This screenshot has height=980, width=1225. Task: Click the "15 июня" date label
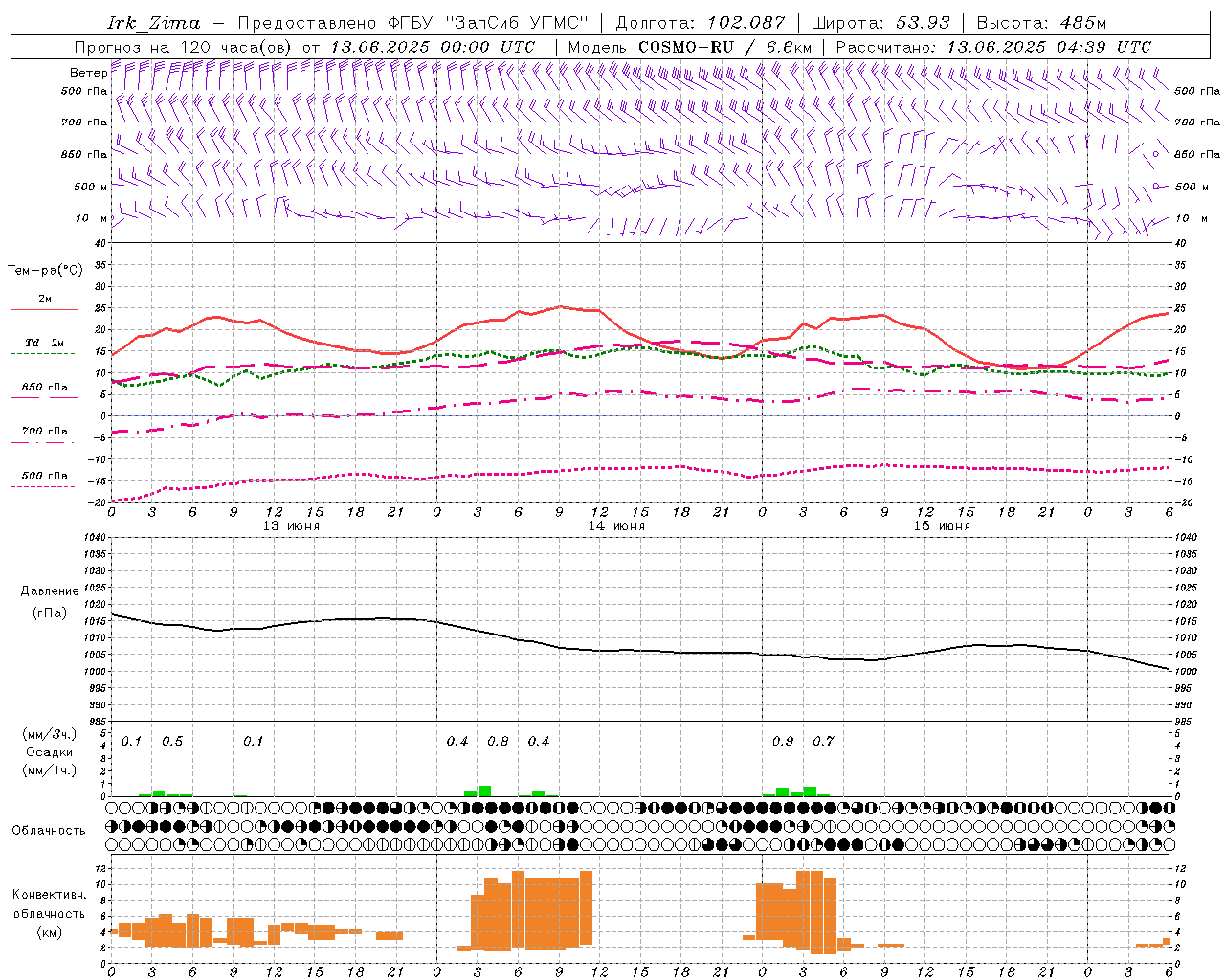942,526
